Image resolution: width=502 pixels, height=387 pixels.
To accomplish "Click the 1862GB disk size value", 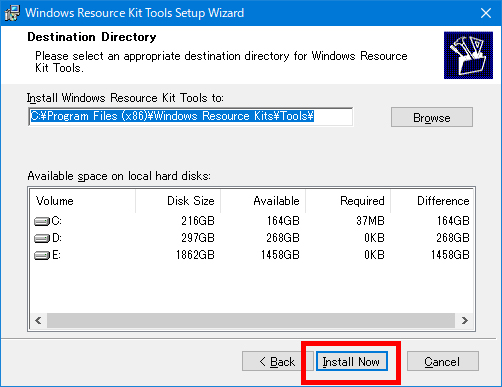I will pos(195,255).
